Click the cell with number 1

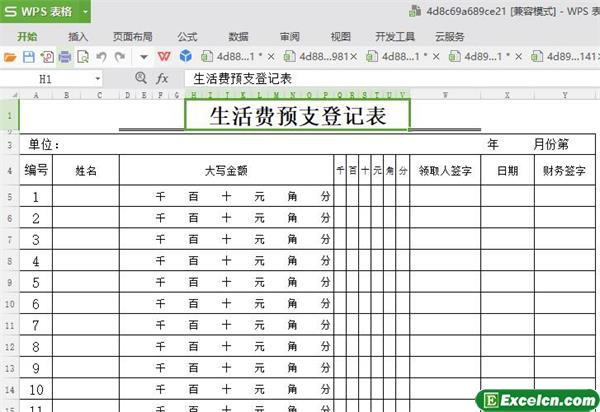(x=36, y=197)
